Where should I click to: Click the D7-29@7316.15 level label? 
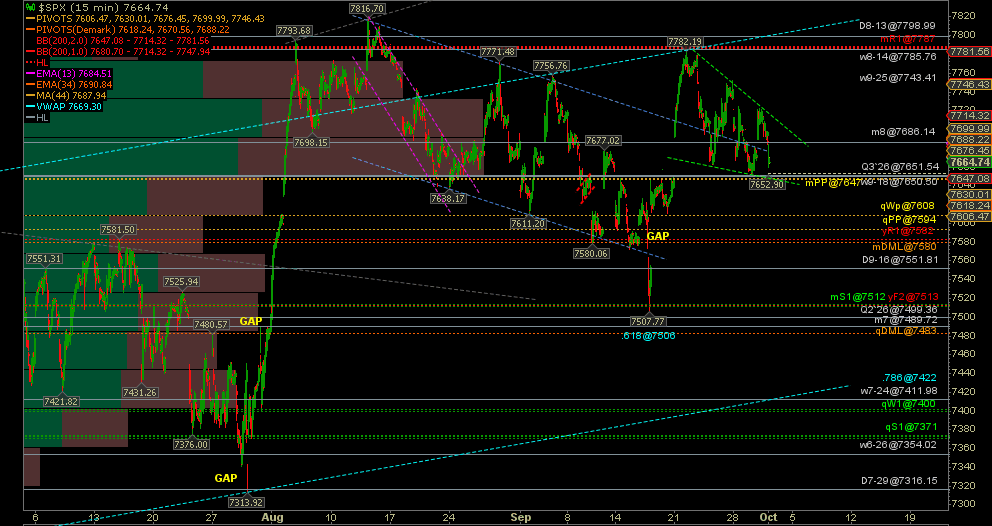pyautogui.click(x=898, y=480)
